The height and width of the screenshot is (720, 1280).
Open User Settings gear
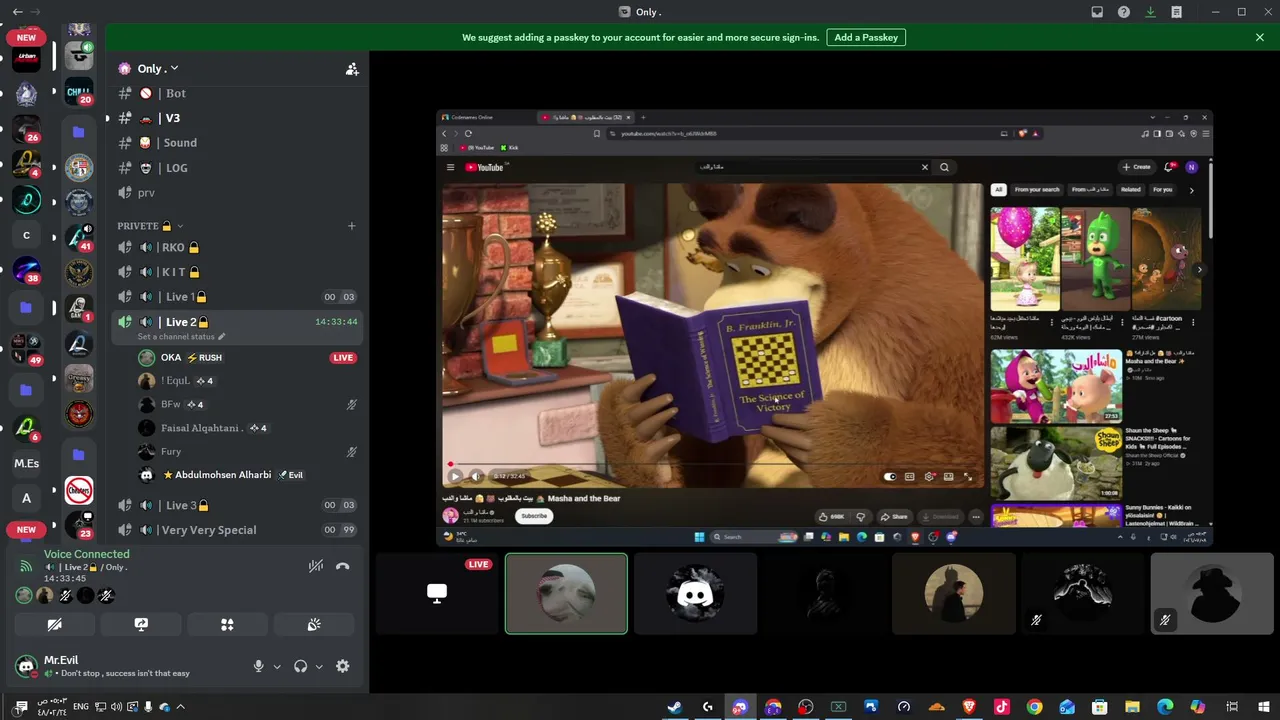tap(343, 666)
